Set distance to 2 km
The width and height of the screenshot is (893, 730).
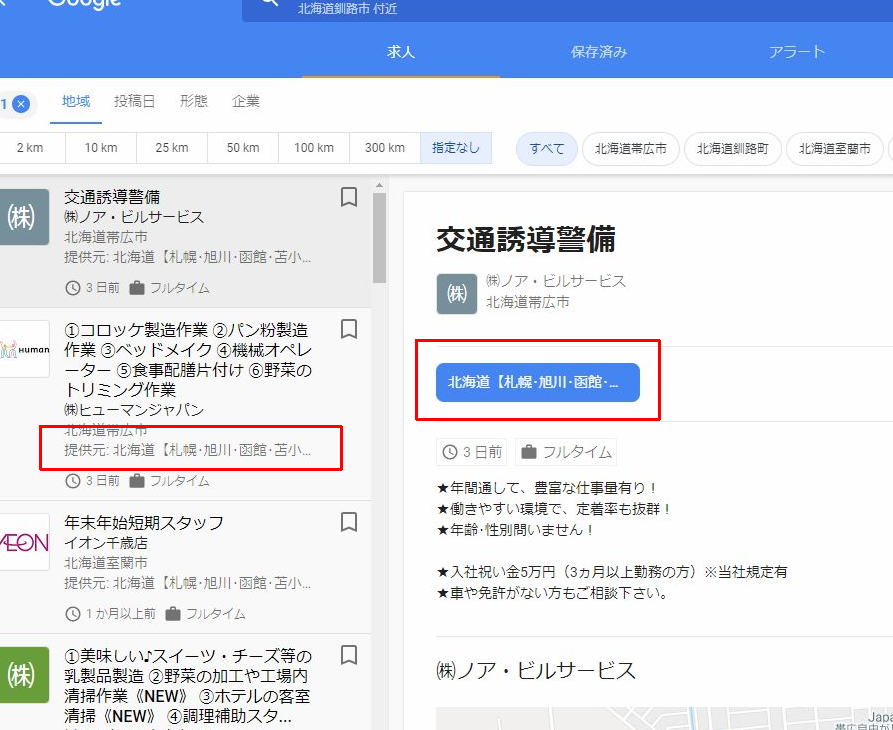click(31, 148)
